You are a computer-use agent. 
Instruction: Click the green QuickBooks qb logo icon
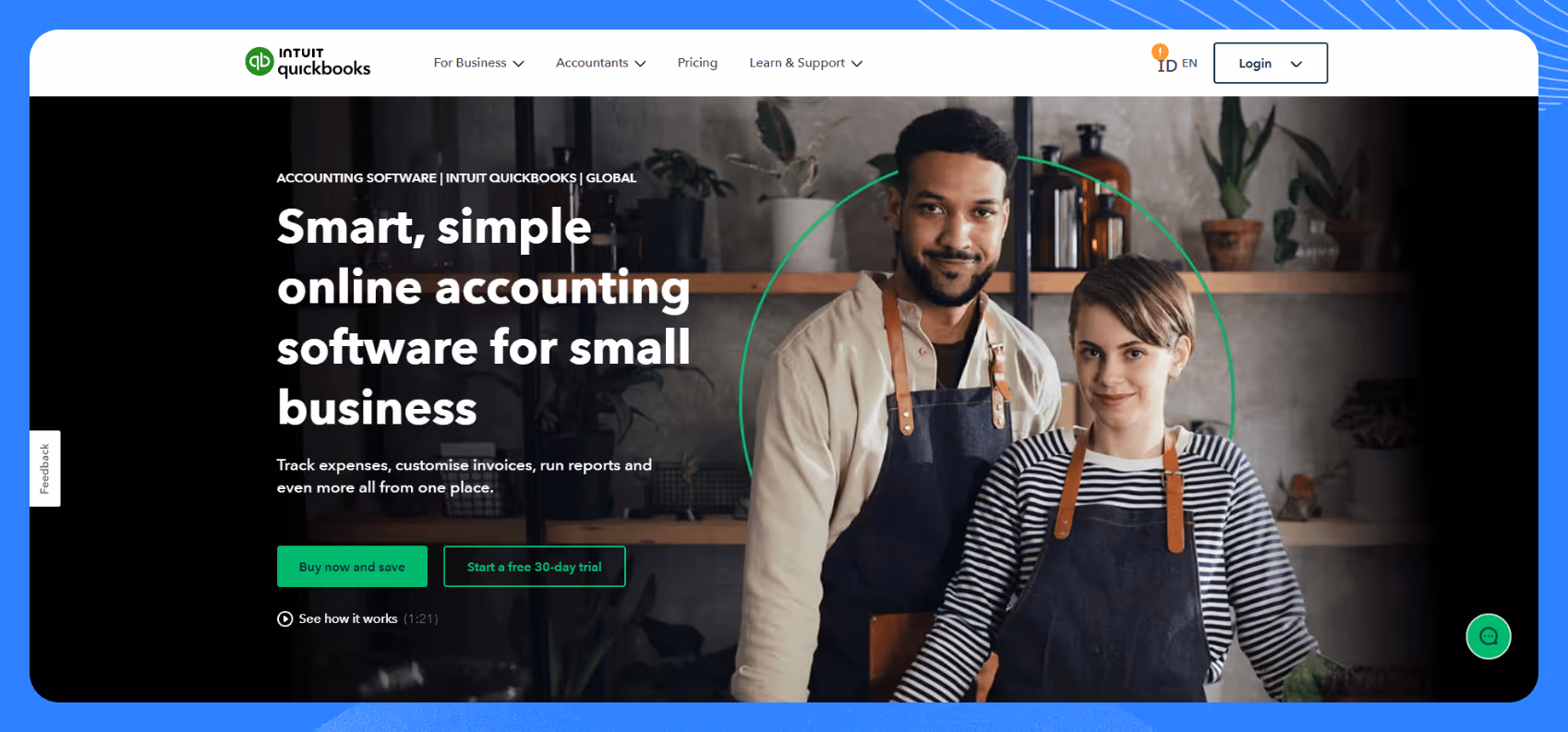[259, 62]
